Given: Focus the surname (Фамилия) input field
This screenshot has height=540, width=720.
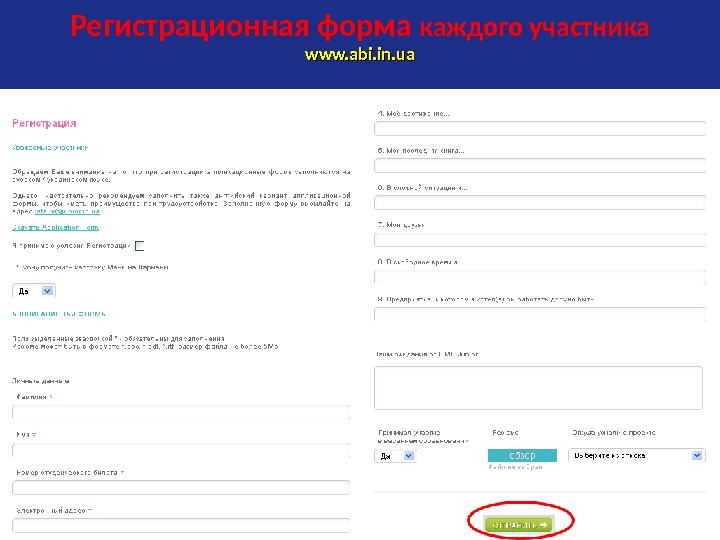Looking at the screenshot, I should point(181,412).
